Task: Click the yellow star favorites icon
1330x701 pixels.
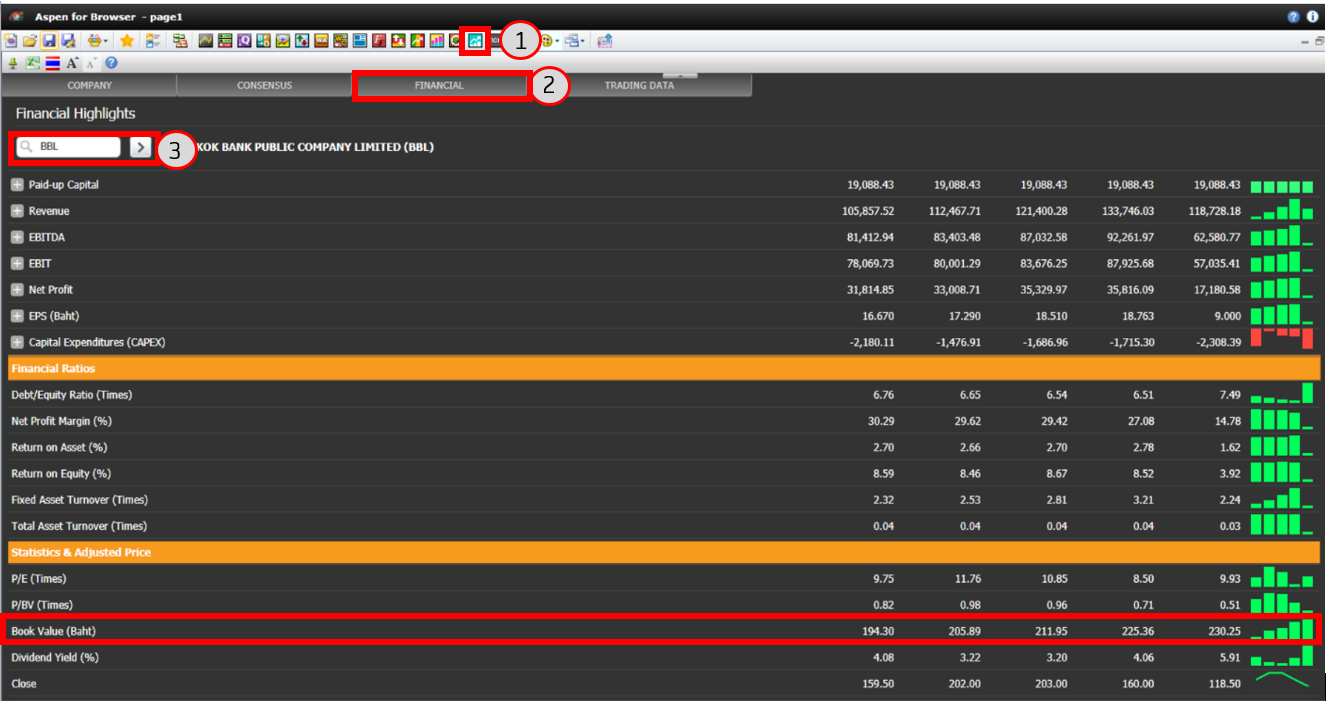Action: (x=127, y=41)
